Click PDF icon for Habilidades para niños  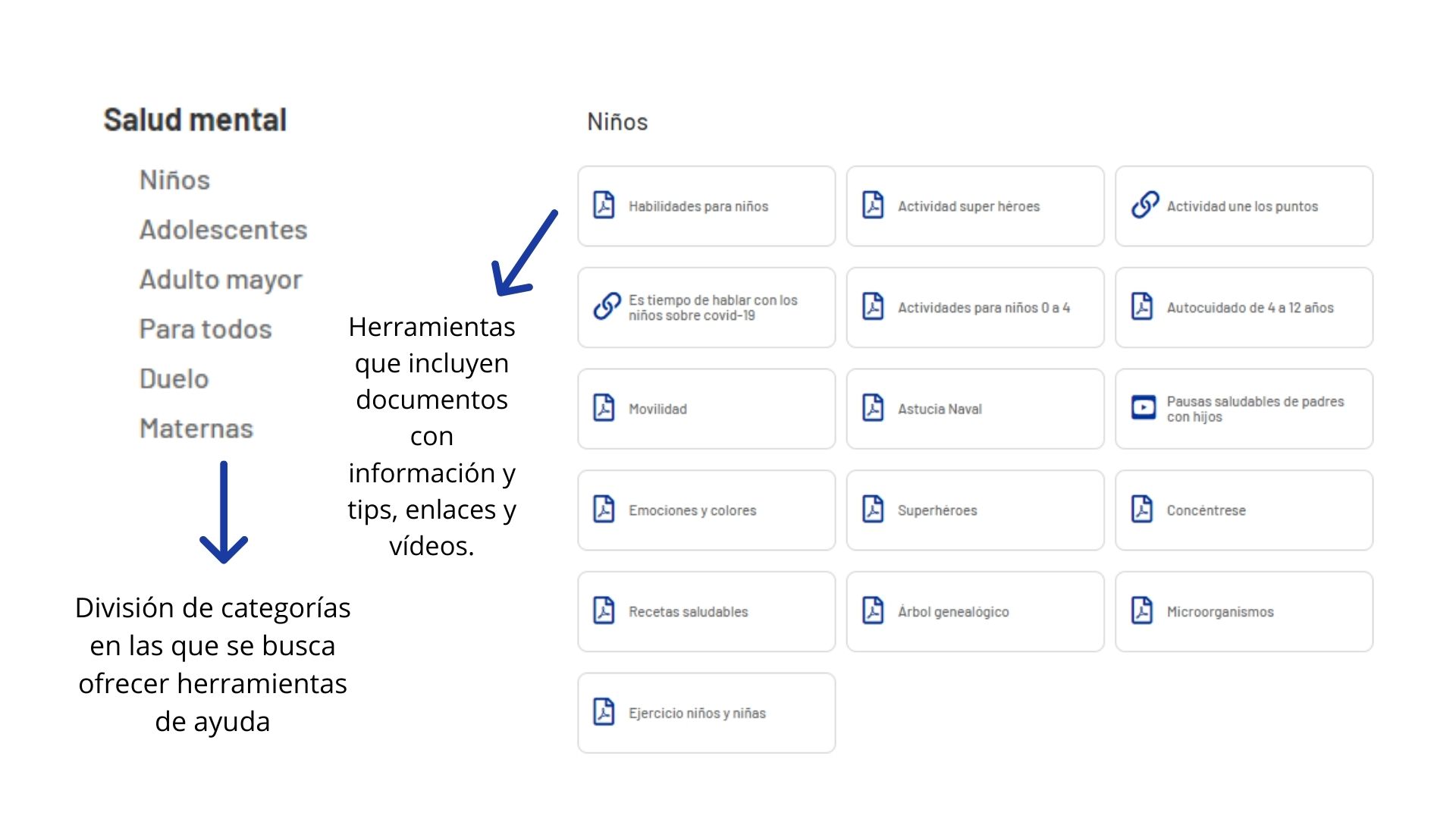tap(604, 206)
